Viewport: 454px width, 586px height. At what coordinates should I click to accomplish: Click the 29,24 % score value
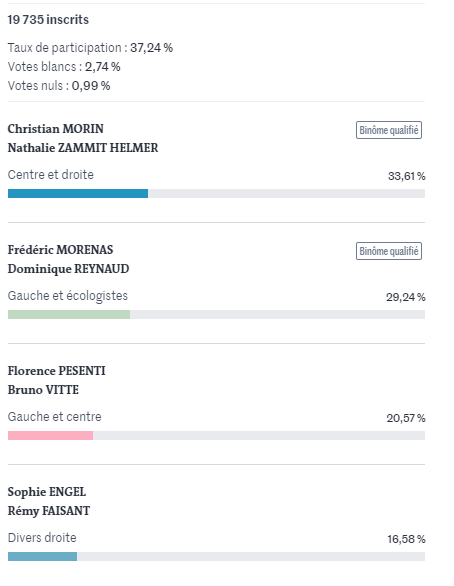[406, 297]
